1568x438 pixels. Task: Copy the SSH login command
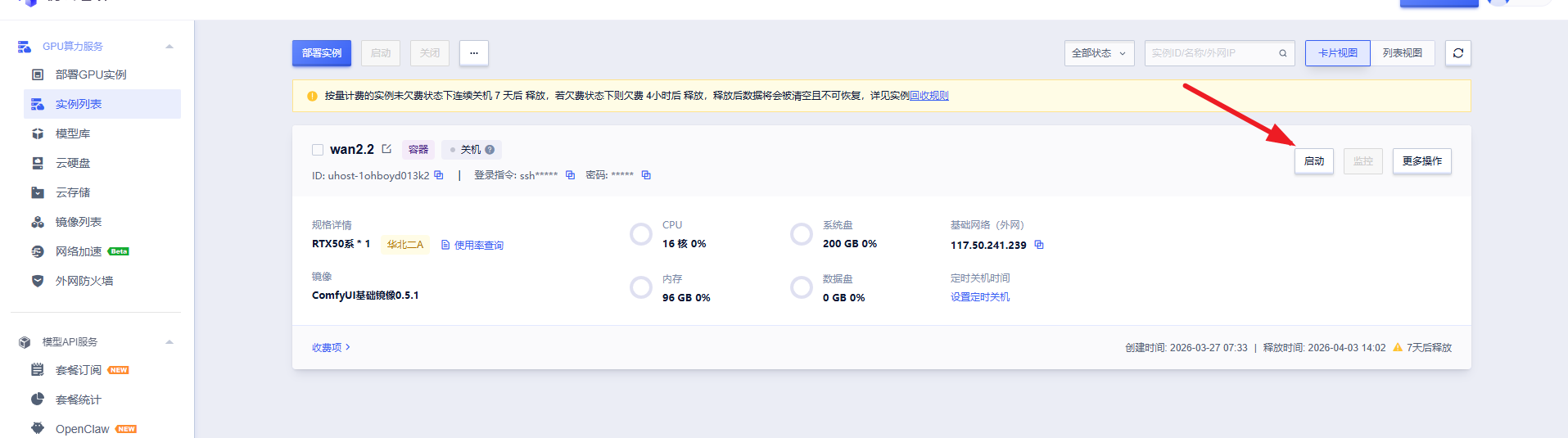click(571, 175)
